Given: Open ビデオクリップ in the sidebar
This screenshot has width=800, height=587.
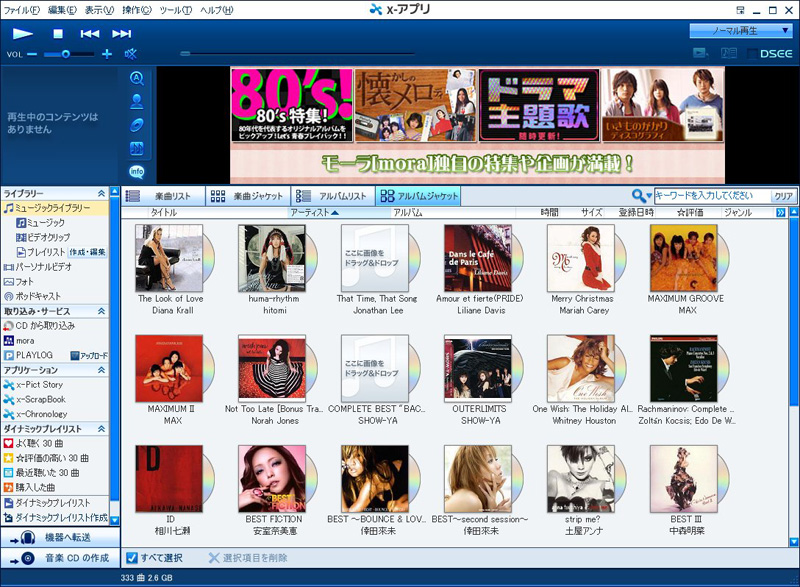Looking at the screenshot, I should 43,237.
